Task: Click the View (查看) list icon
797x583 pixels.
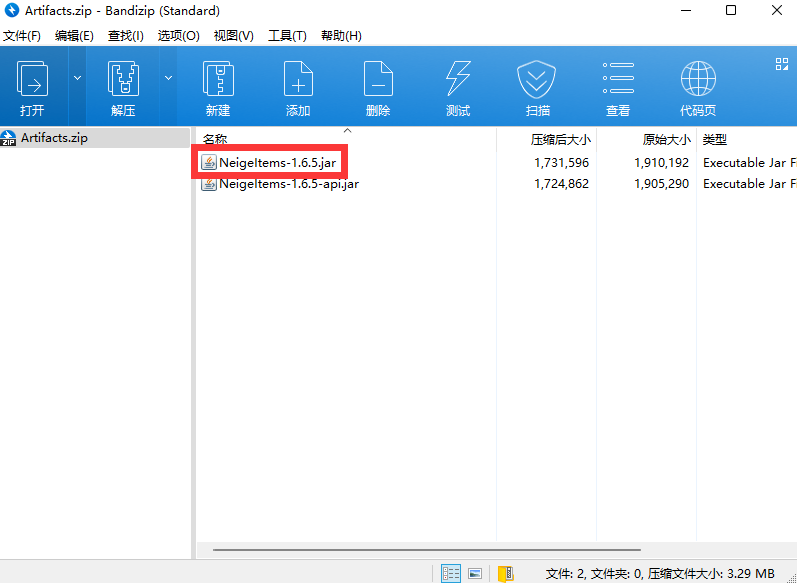Action: click(x=618, y=78)
